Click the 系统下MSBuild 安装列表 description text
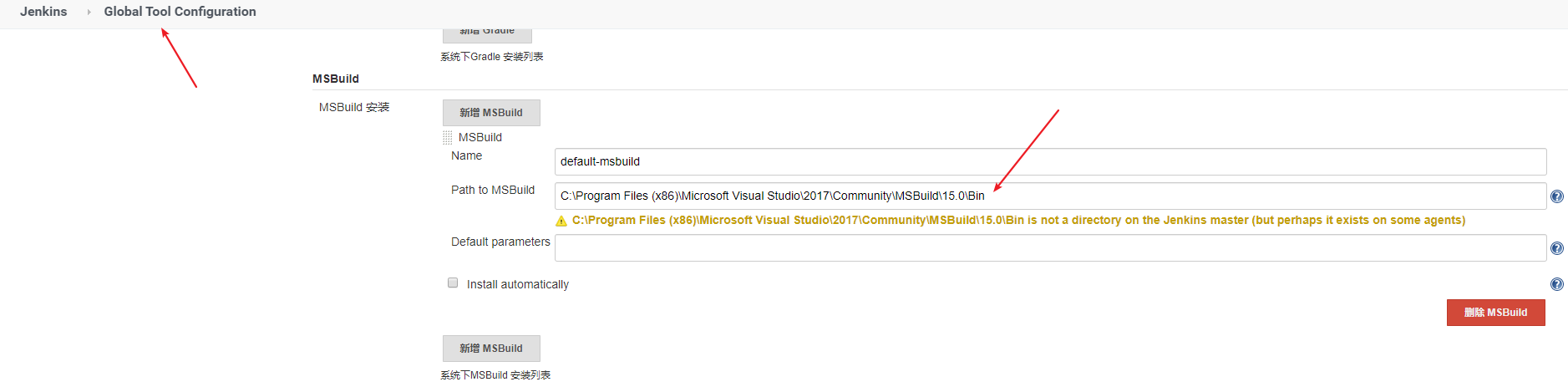The image size is (1568, 387). [x=495, y=375]
